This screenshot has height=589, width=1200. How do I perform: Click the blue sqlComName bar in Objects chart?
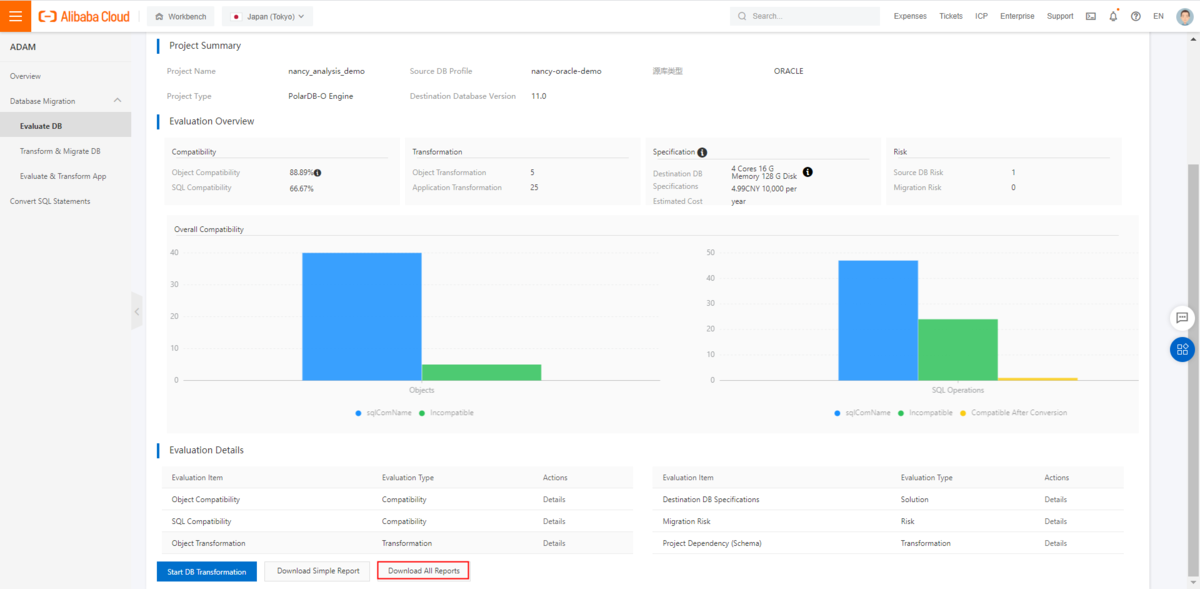(x=361, y=316)
